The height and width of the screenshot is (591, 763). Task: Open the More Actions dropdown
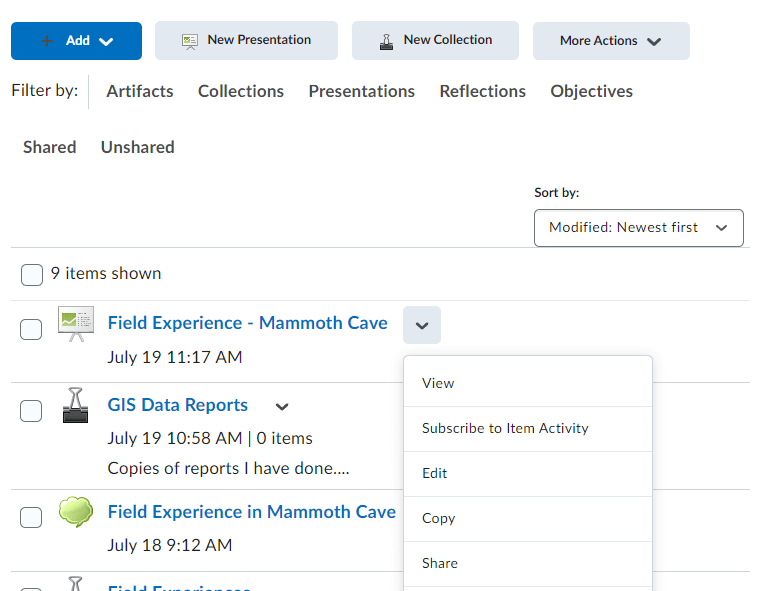point(611,41)
